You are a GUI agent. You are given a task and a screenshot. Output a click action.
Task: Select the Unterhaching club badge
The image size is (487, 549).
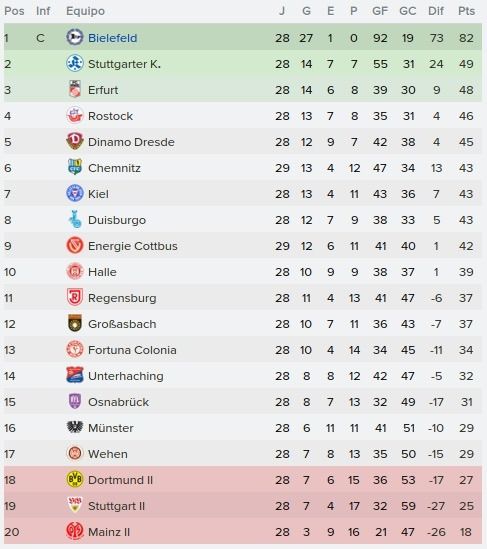75,375
